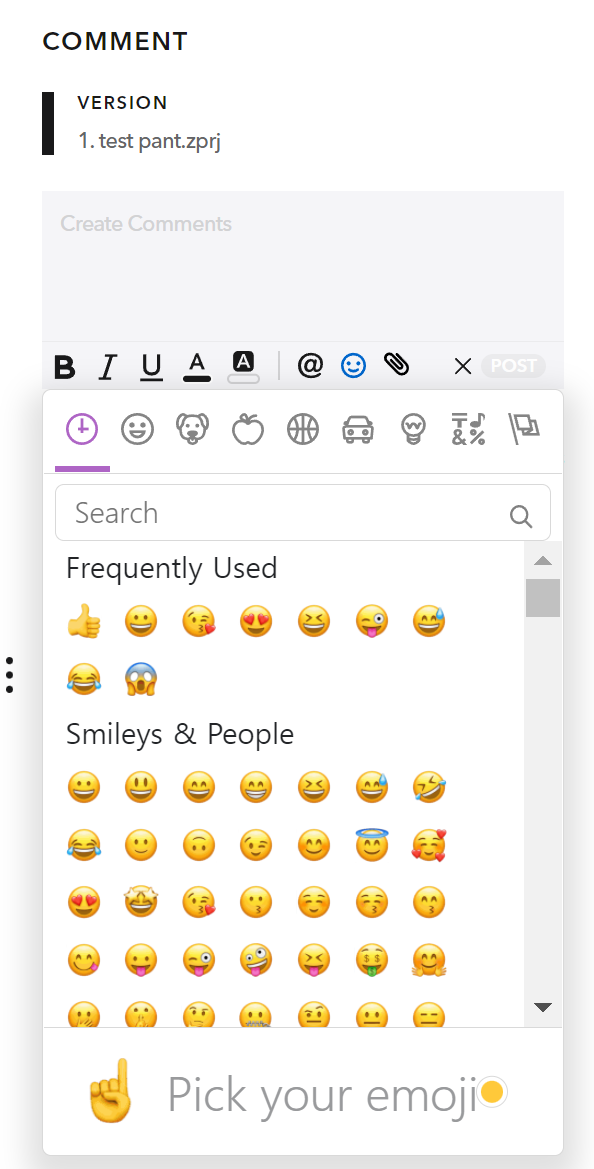Click the @ mention icon
This screenshot has height=1169, width=594.
tap(310, 366)
